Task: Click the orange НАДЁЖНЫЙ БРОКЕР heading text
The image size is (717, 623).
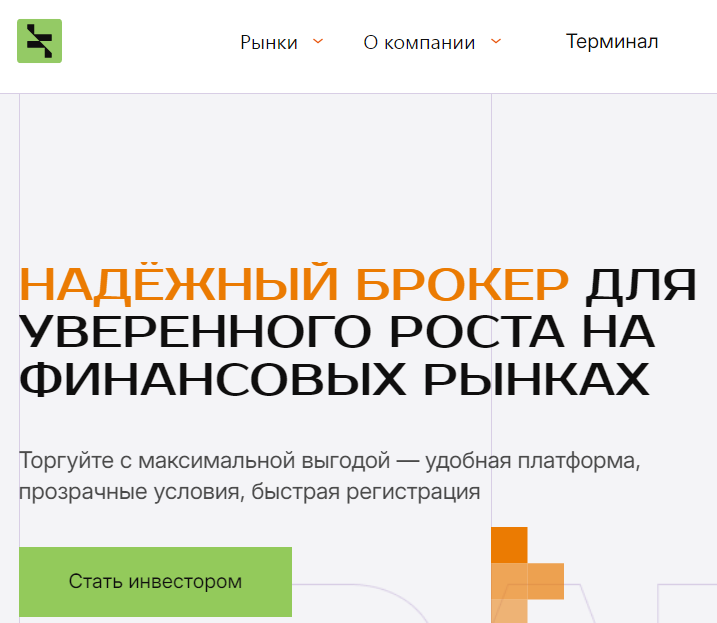Action: click(x=293, y=286)
